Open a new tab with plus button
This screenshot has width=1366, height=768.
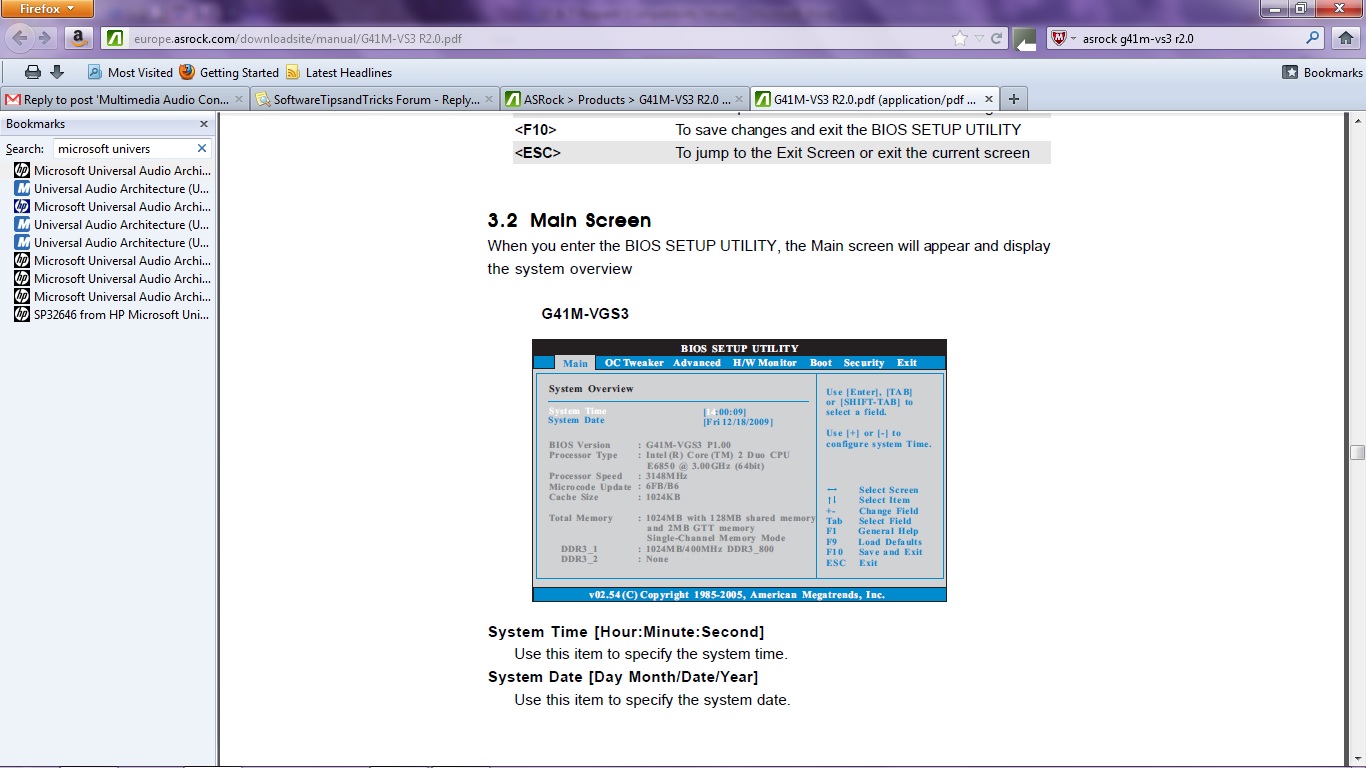(1014, 99)
